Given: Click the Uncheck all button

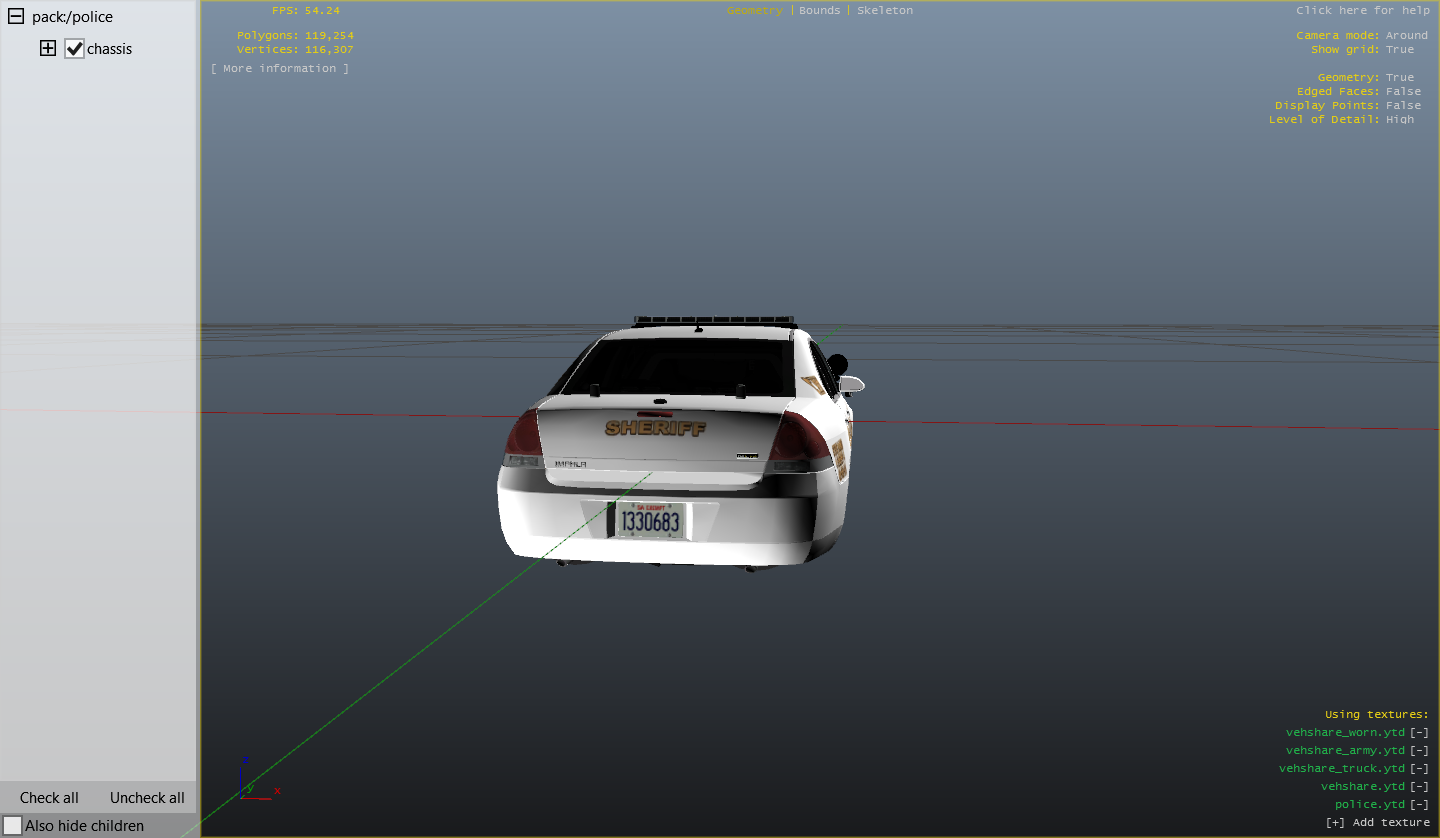Looking at the screenshot, I should 147,797.
